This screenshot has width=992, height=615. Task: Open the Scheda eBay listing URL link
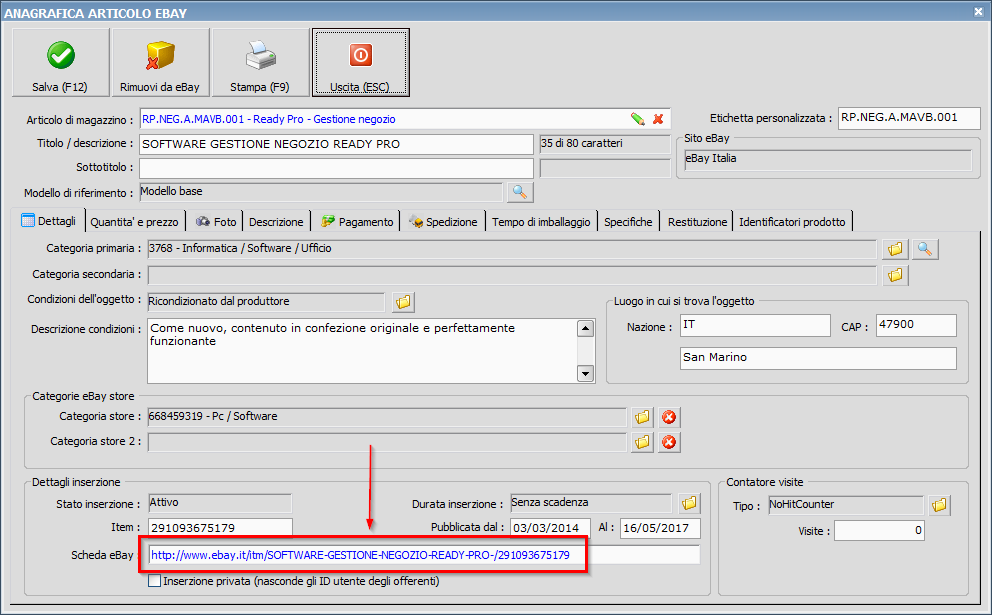[x=360, y=555]
